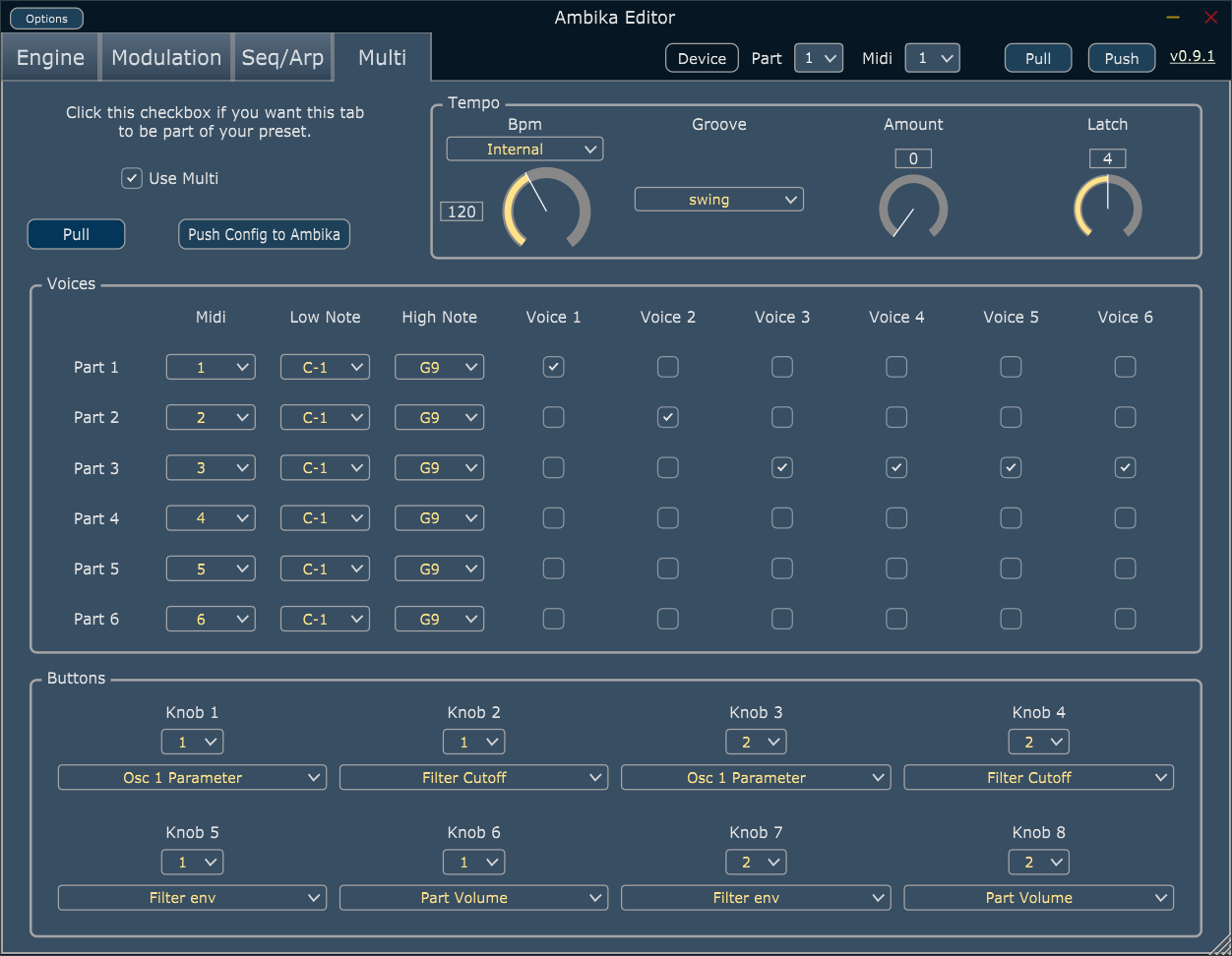1232x956 pixels.
Task: Uncheck Voice 5 for Part 3
Action: [x=1011, y=468]
